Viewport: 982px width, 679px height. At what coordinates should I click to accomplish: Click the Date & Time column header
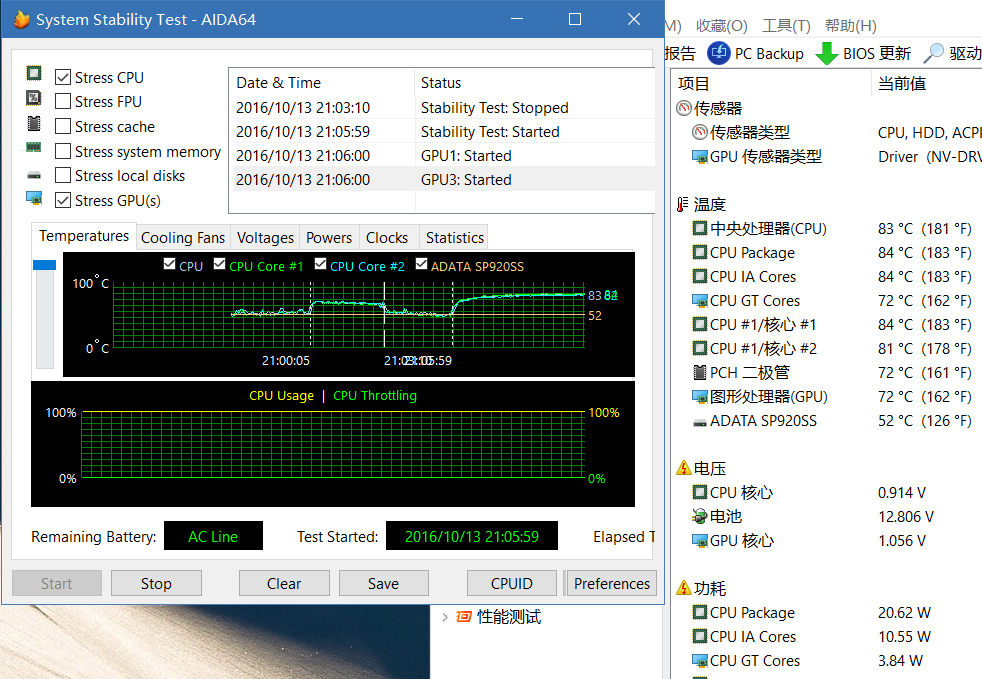321,83
